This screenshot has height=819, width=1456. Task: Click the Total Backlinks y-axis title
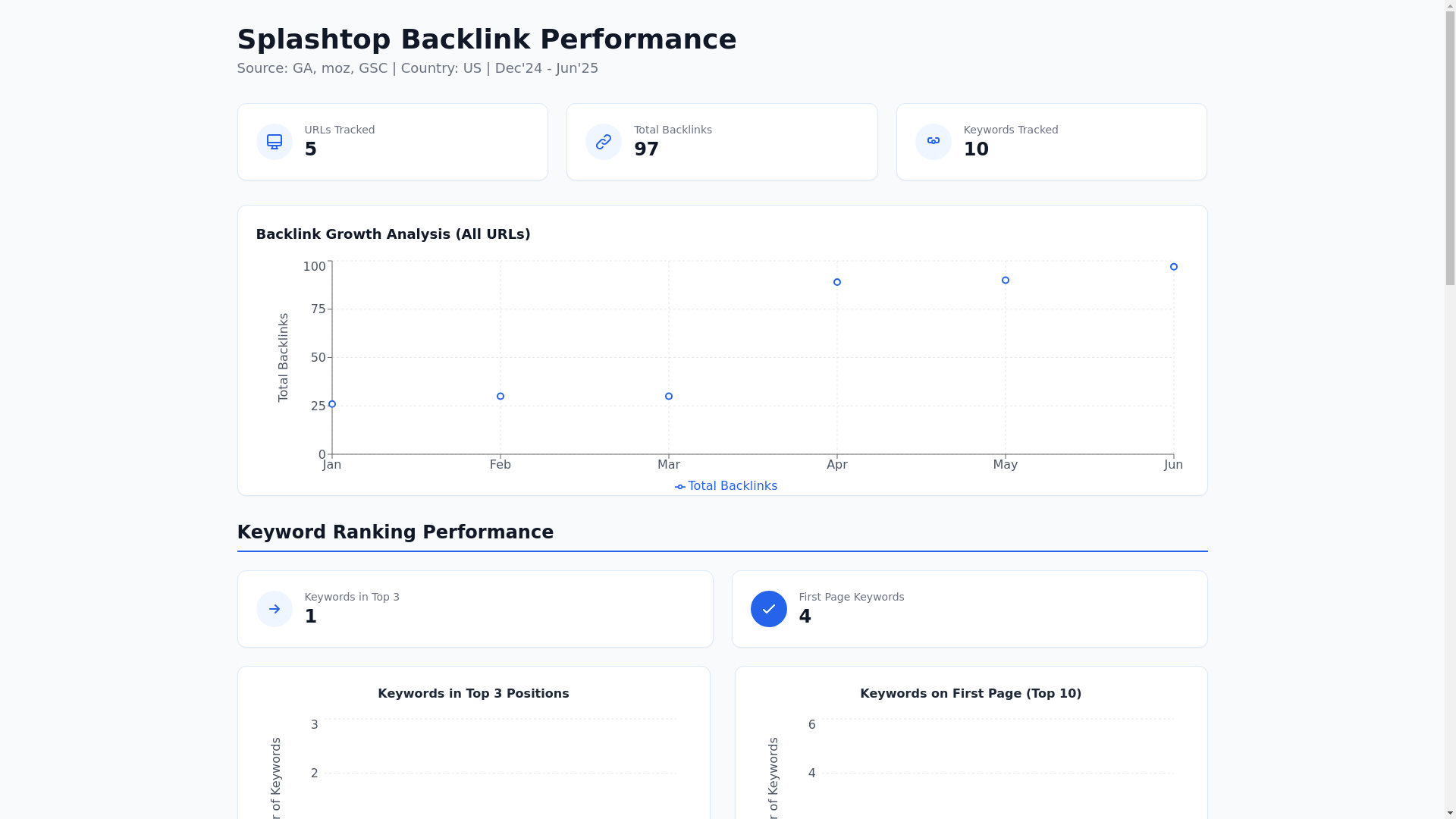click(x=284, y=358)
